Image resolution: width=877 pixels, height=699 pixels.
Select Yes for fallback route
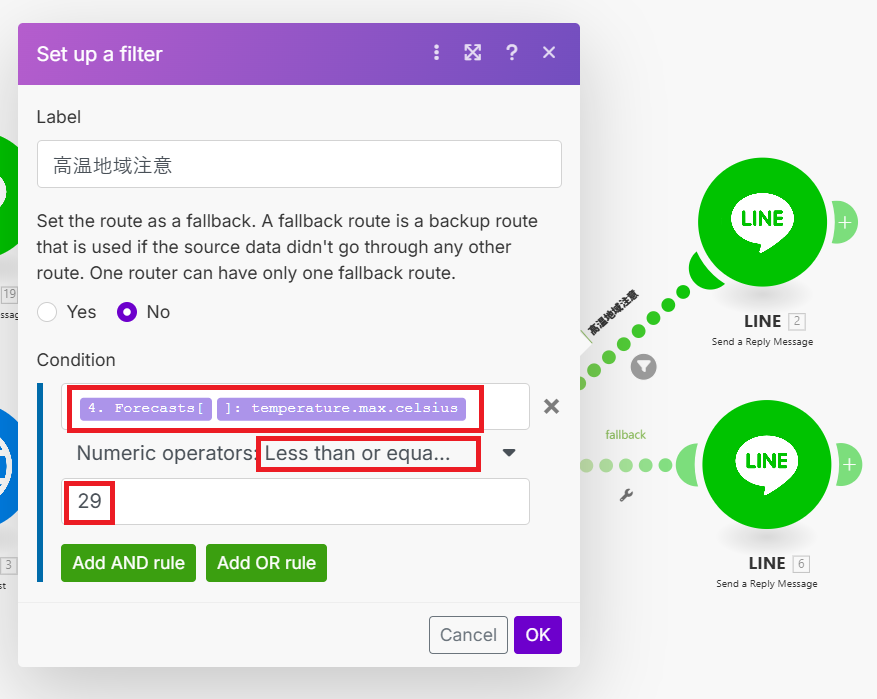point(47,312)
